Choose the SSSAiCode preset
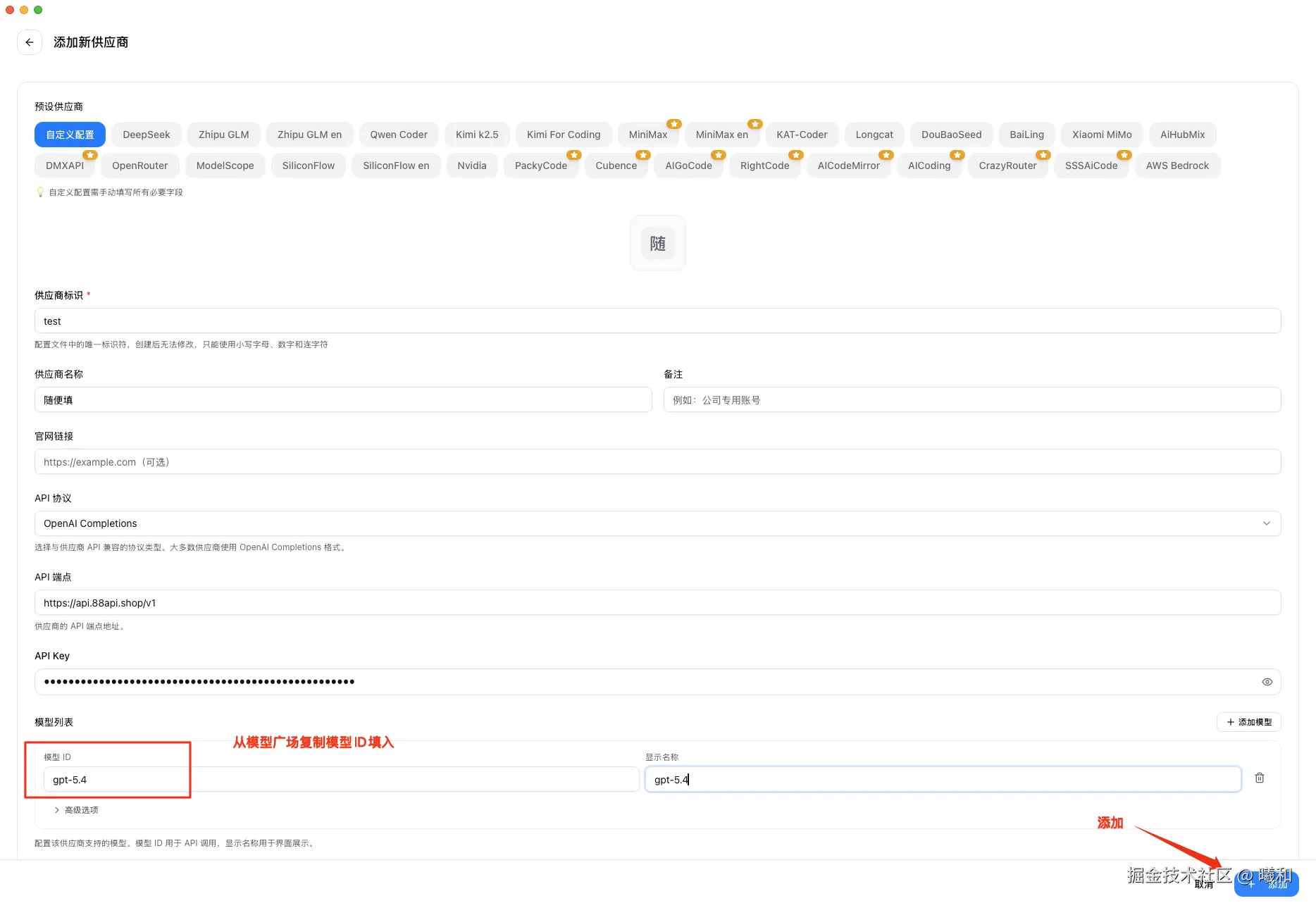This screenshot has width=1316, height=908. point(1091,166)
